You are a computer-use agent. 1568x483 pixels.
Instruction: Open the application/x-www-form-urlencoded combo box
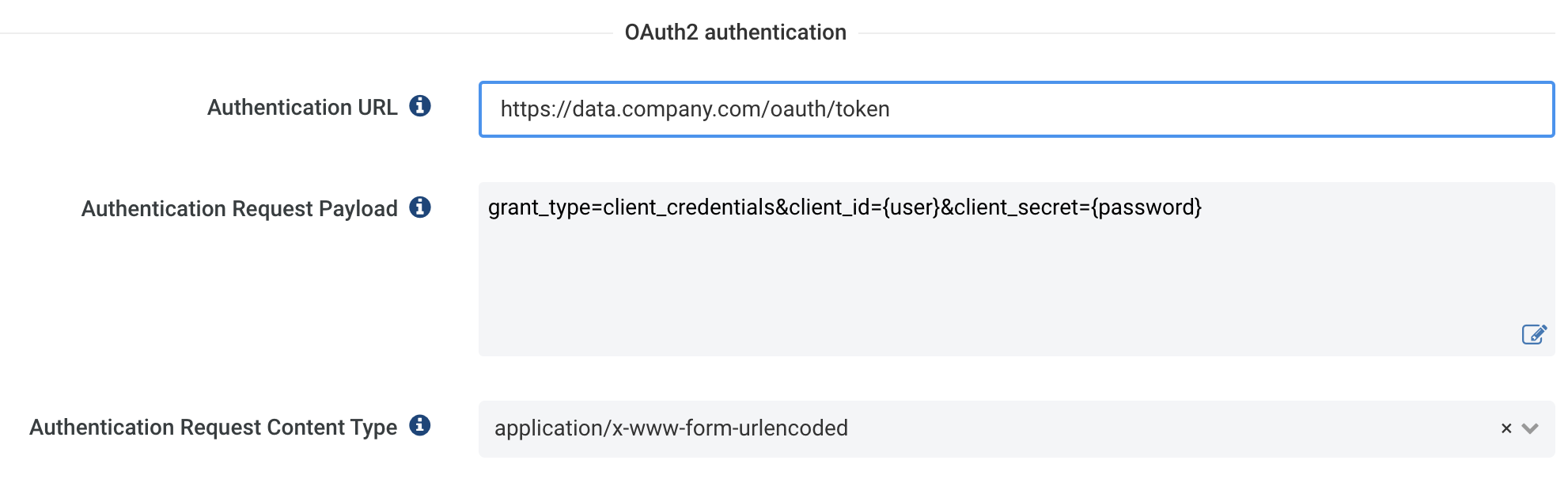[1017, 428]
